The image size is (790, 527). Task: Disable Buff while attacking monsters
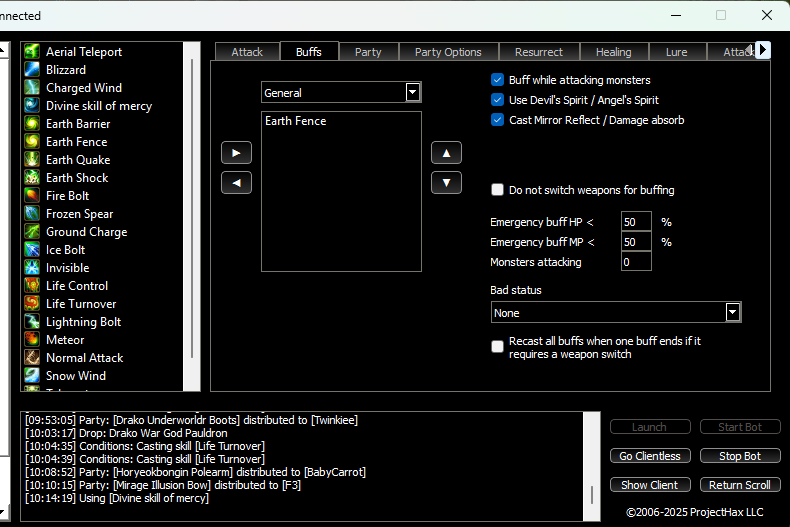tap(498, 80)
